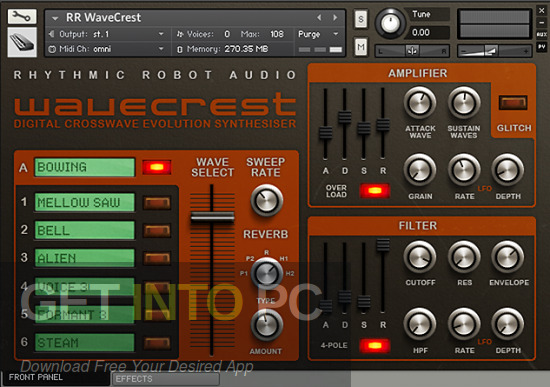Screen dimensions: 550x387
Task: Toggle the 4-Pole filter LED switch
Action: tap(375, 346)
